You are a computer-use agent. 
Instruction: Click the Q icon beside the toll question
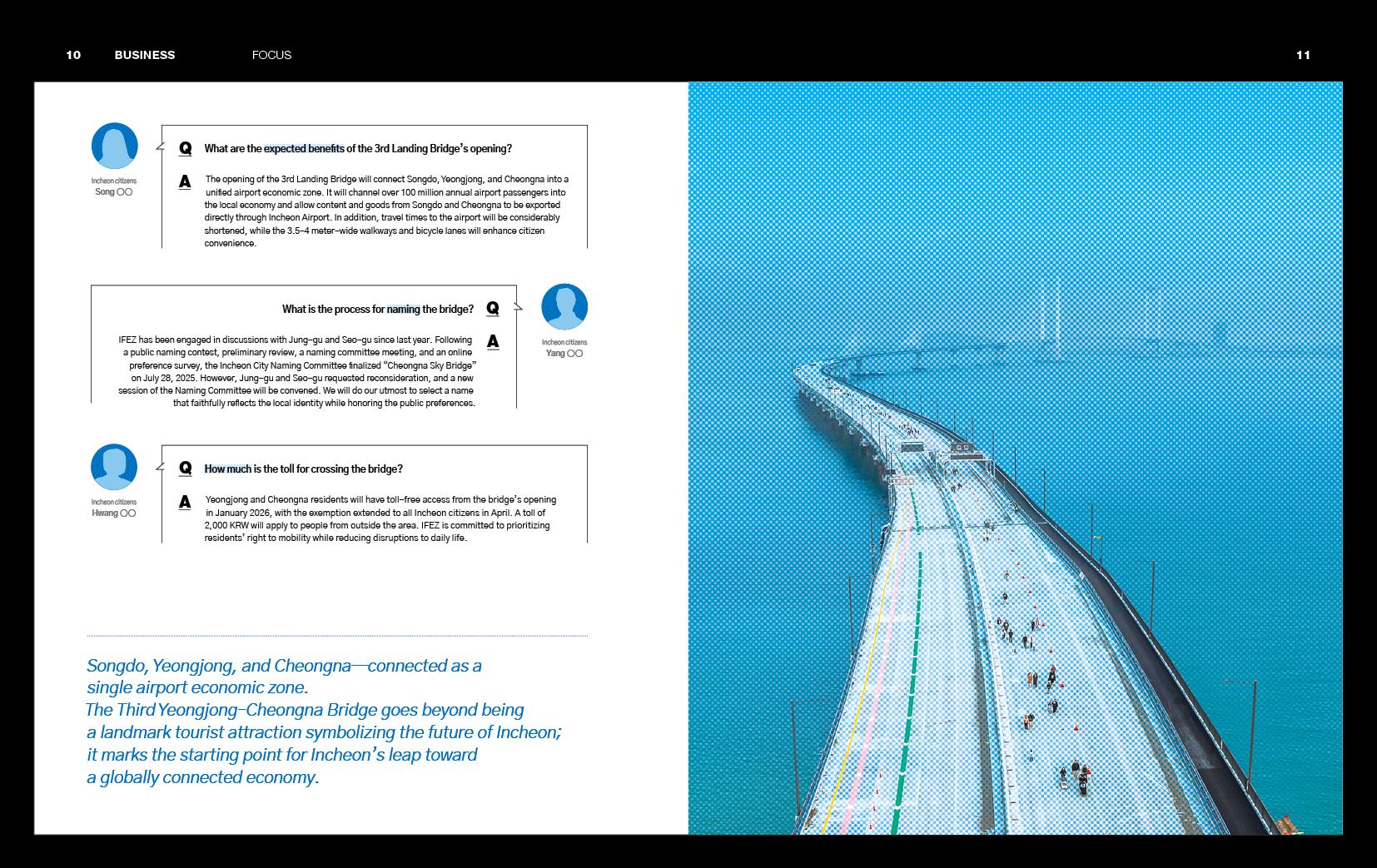(x=185, y=469)
